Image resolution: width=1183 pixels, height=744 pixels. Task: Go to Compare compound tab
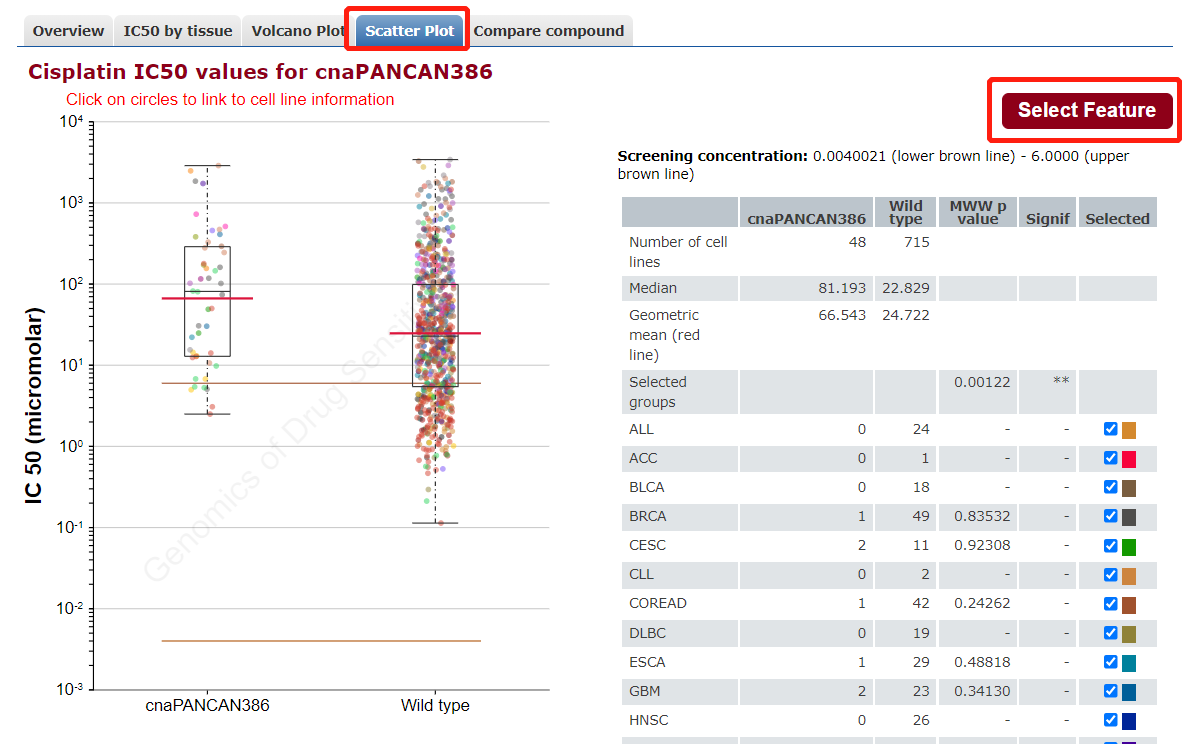[549, 31]
